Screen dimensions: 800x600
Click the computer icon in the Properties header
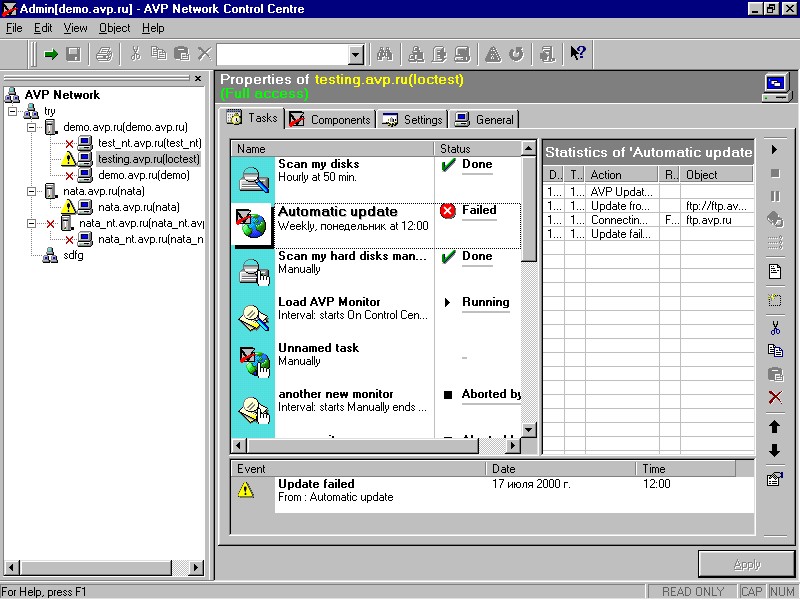click(x=776, y=87)
